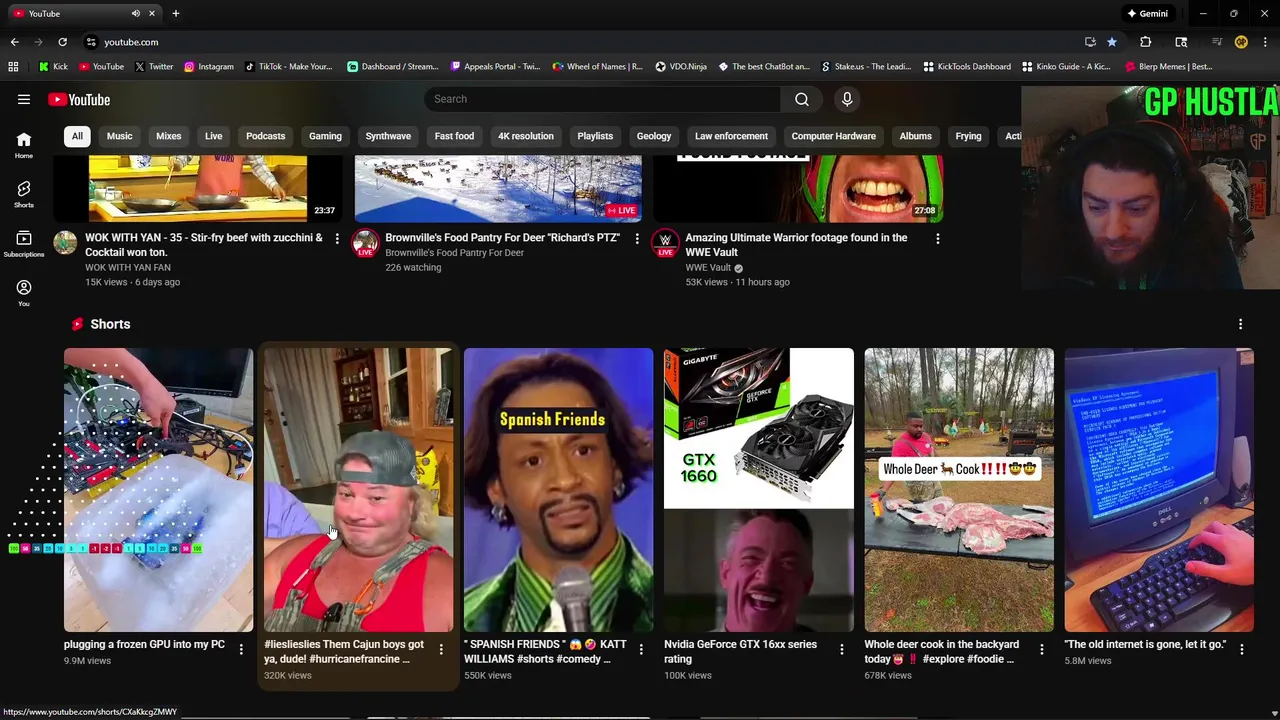
Task: Select the Mixes filter chip
Action: 169,136
